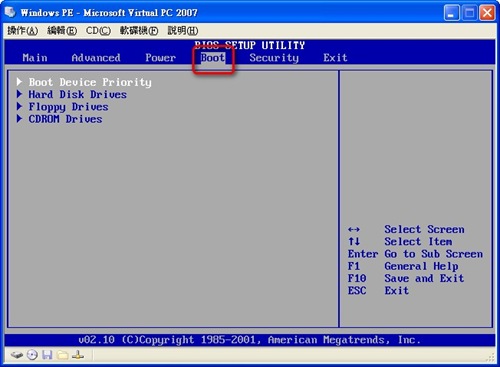
Task: Click the American Megatrends copyright line
Action: click(250, 340)
